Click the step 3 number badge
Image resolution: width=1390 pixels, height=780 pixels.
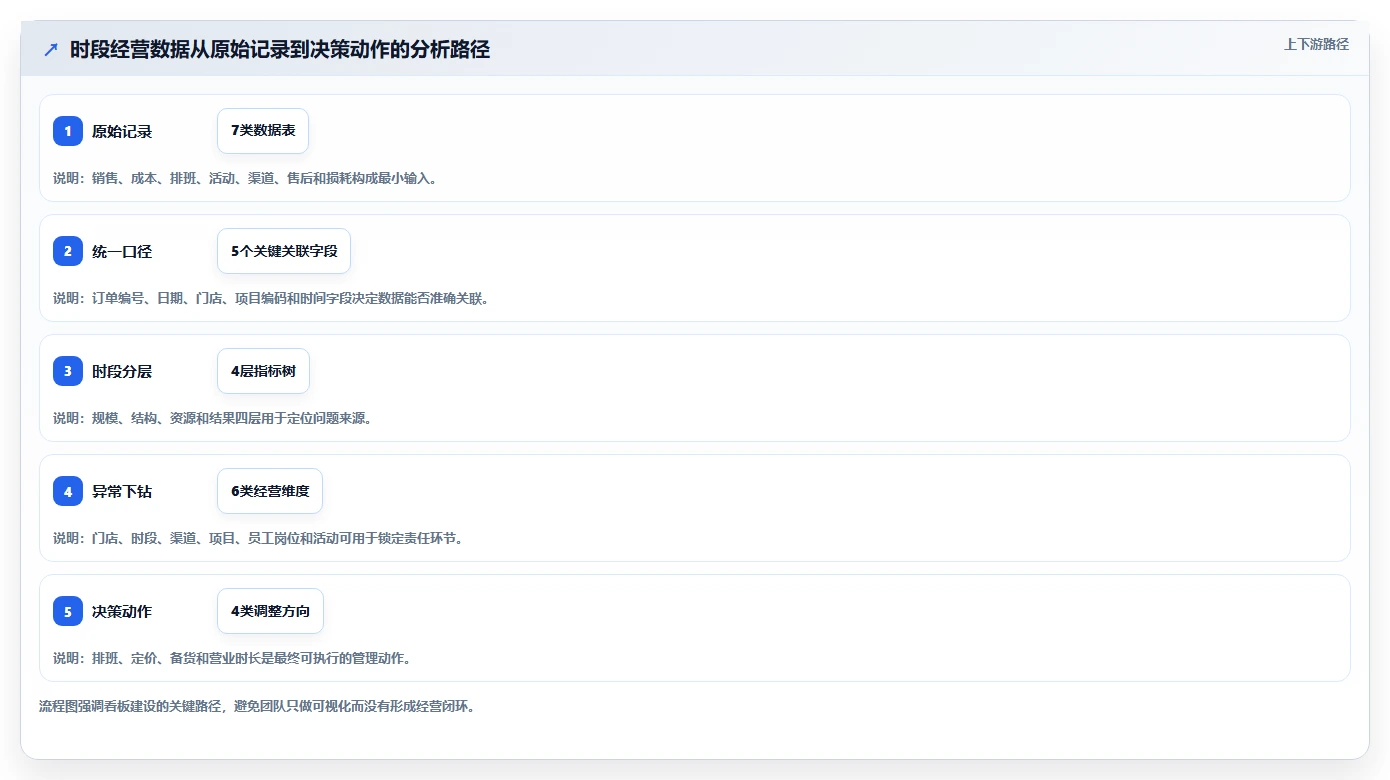point(68,371)
